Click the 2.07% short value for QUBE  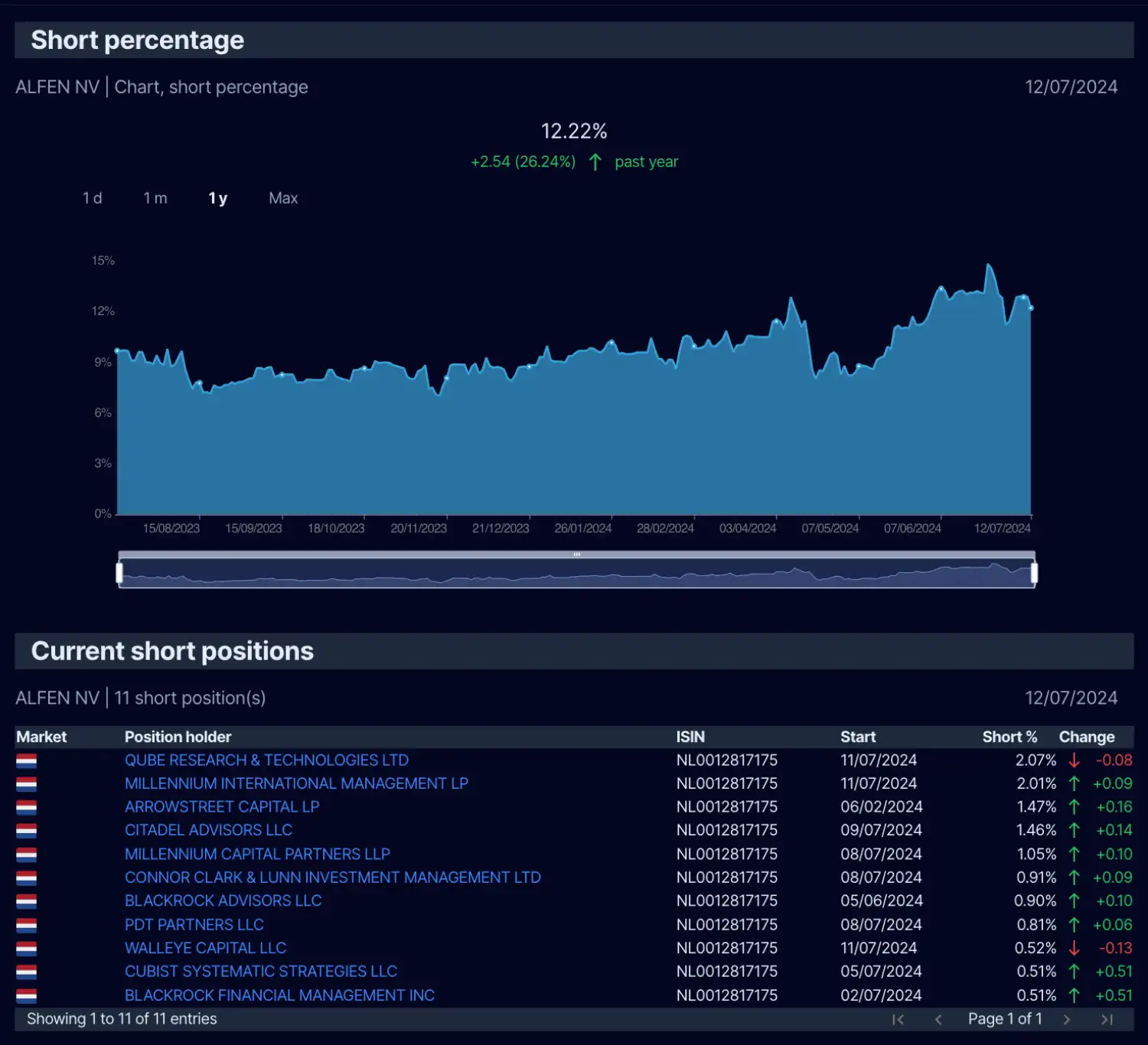(1035, 760)
